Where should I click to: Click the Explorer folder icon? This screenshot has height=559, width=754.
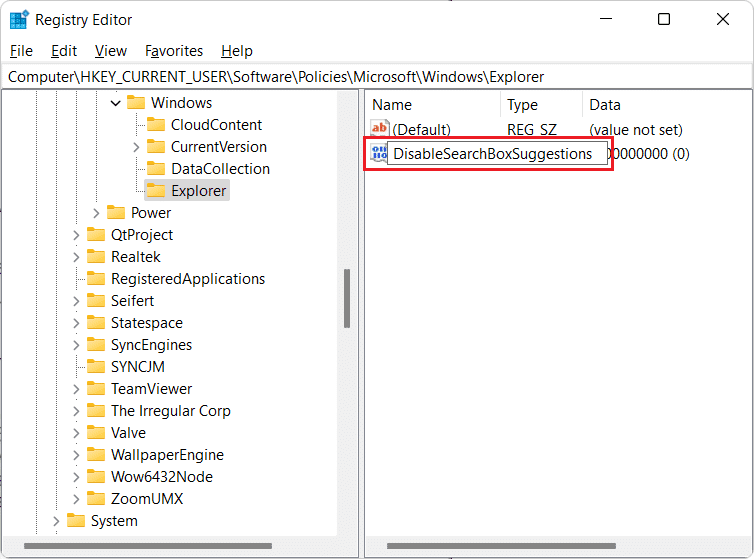point(156,191)
